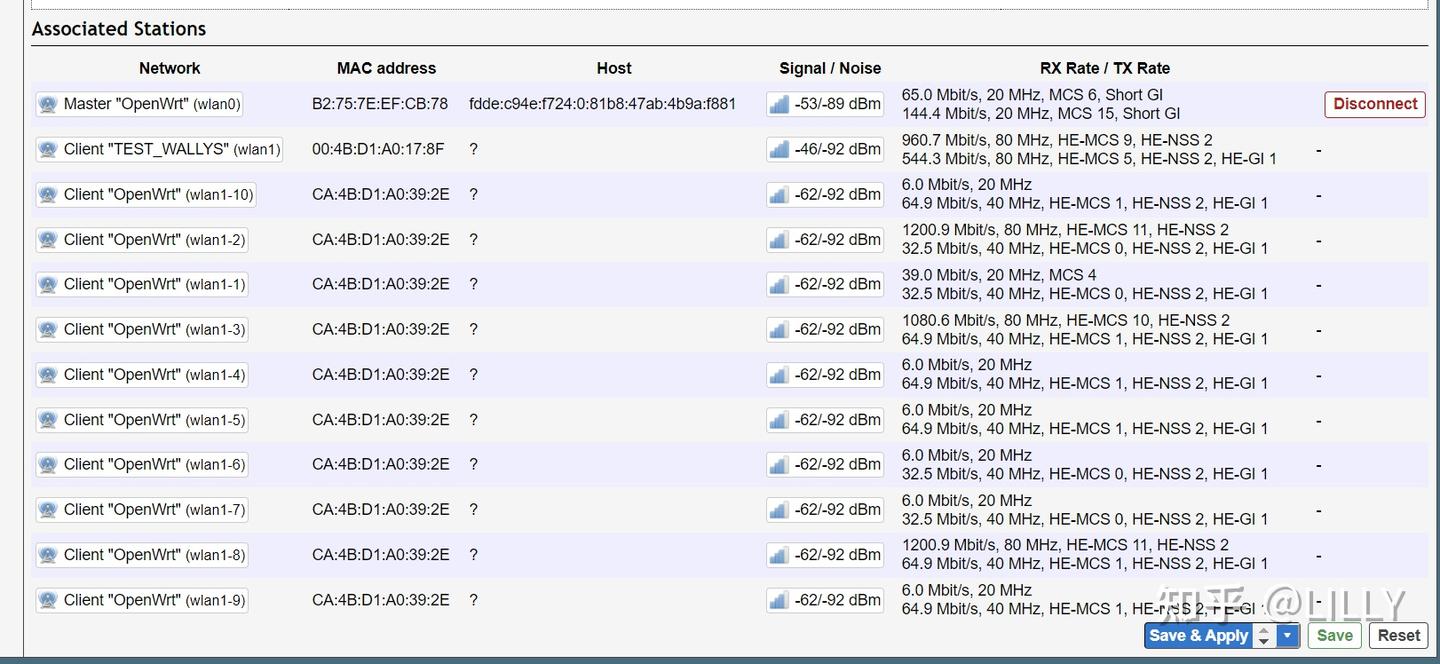This screenshot has height=664, width=1440.
Task: Click the stepper next to Save & Apply
Action: [1264, 635]
